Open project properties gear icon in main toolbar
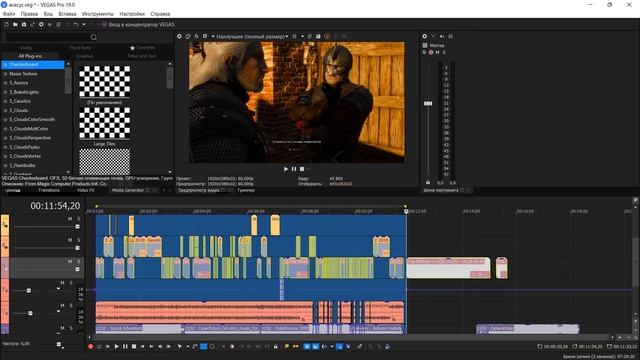Viewport: 640px width, 360px height. click(41, 24)
